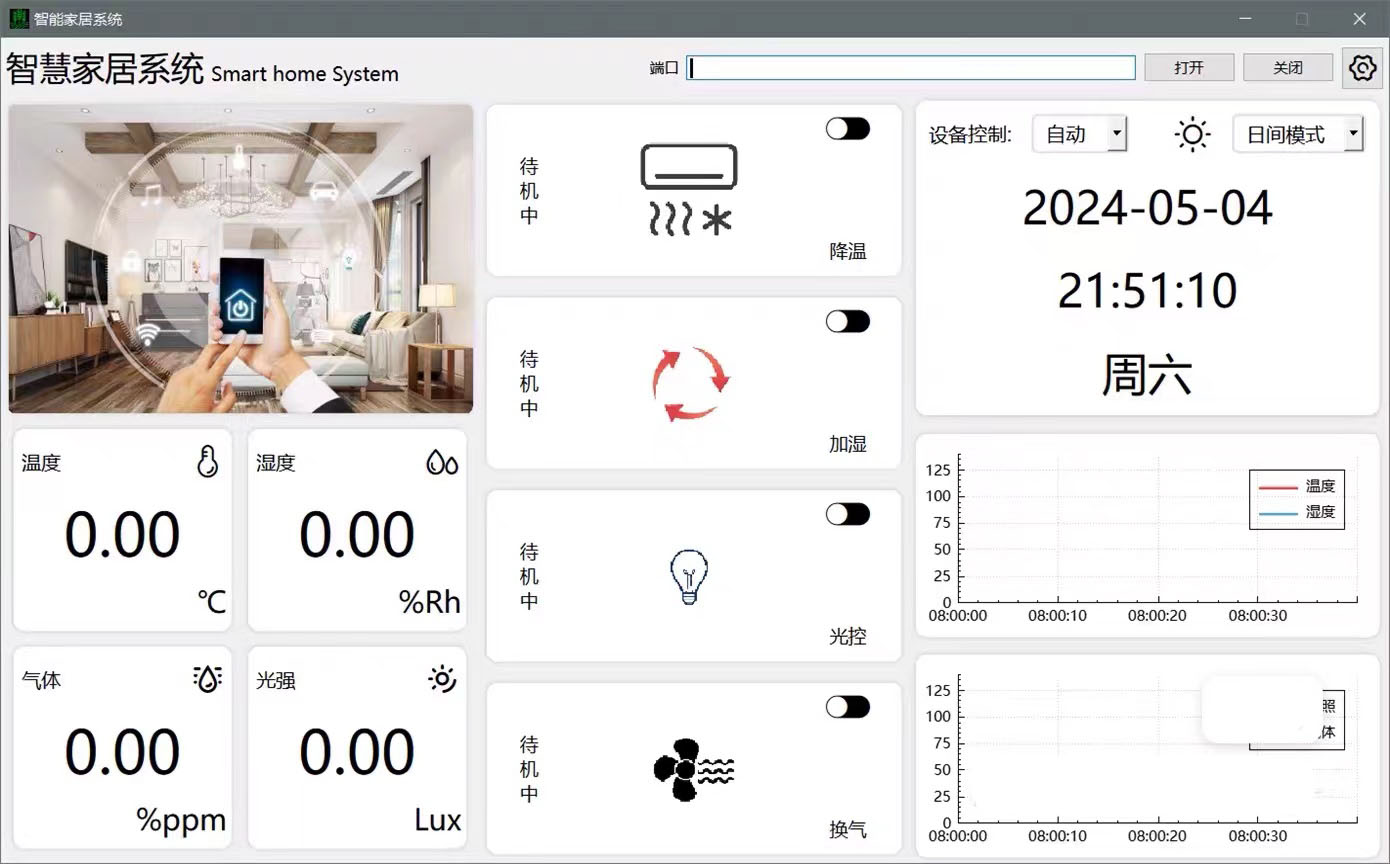The width and height of the screenshot is (1390, 864).
Task: Toggle the 换气 ventilation switch
Action: pos(848,707)
